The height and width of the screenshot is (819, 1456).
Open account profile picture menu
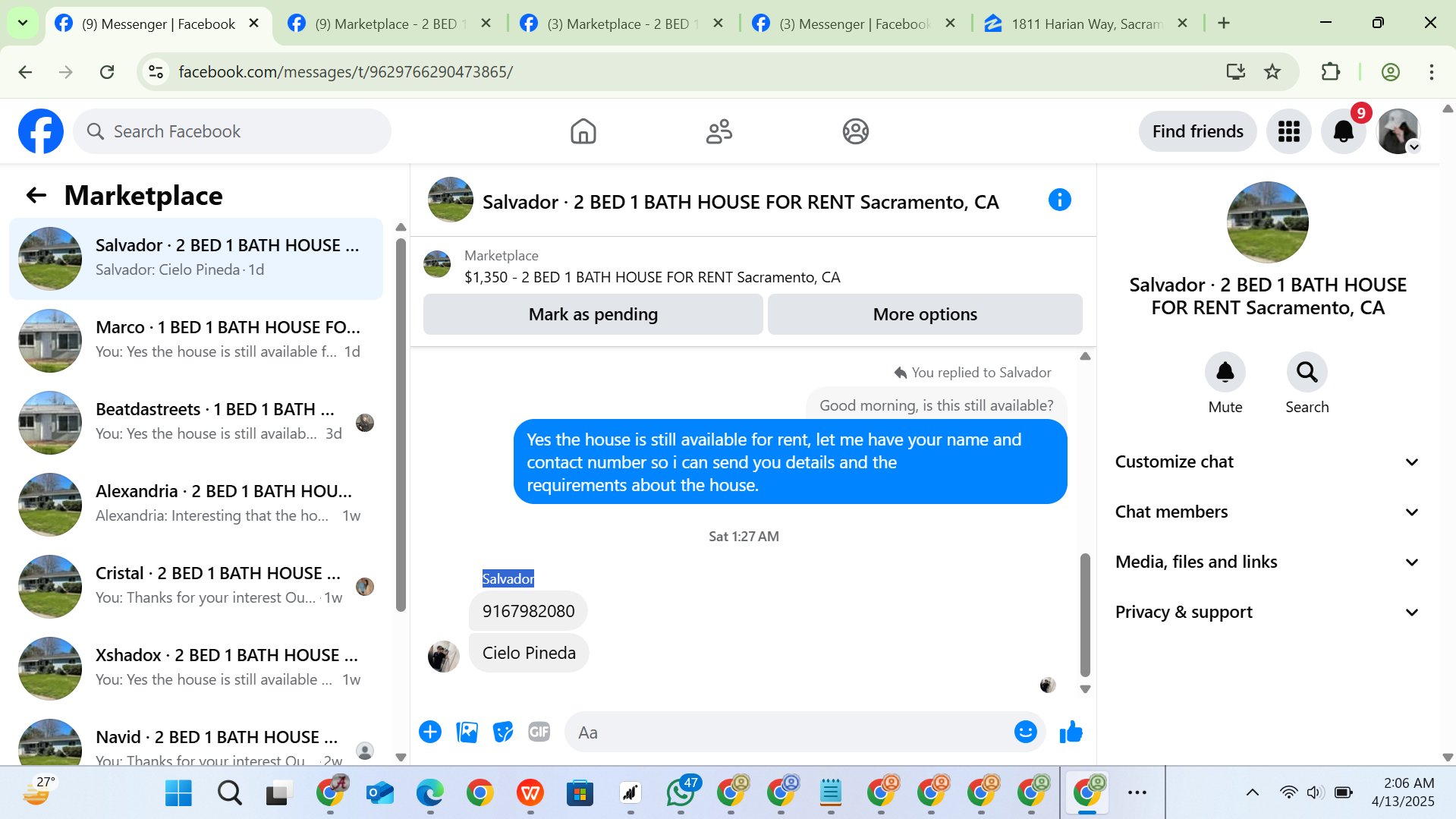coord(1398,131)
